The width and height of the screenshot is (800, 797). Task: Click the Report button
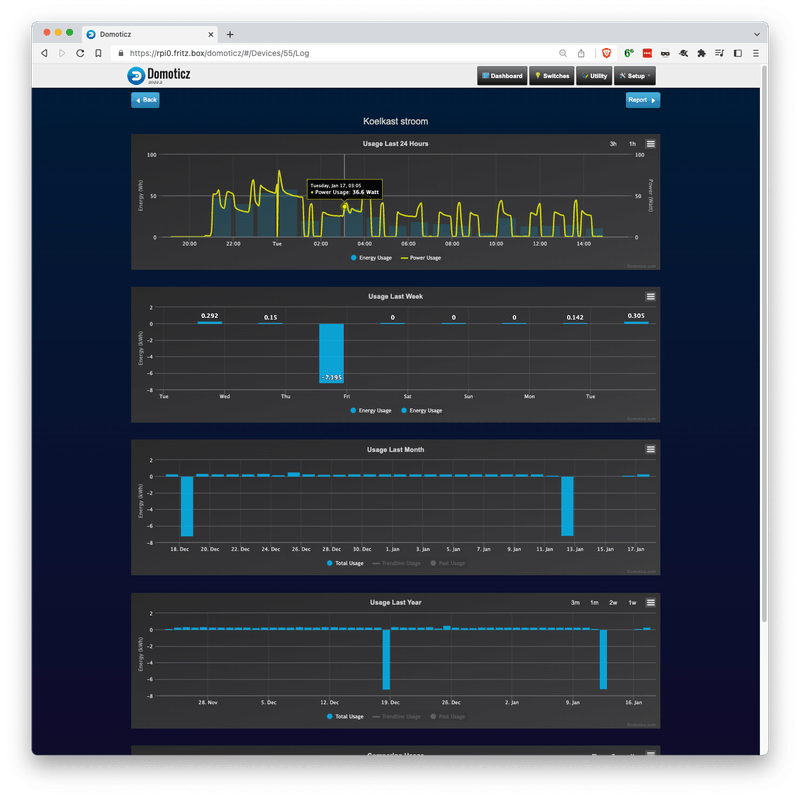pyautogui.click(x=642, y=100)
